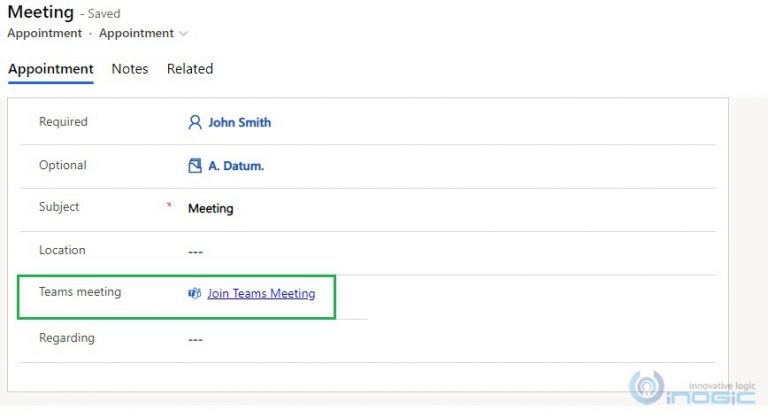Expand the Appointment form selector chevron
The width and height of the screenshot is (768, 418).
(x=183, y=34)
